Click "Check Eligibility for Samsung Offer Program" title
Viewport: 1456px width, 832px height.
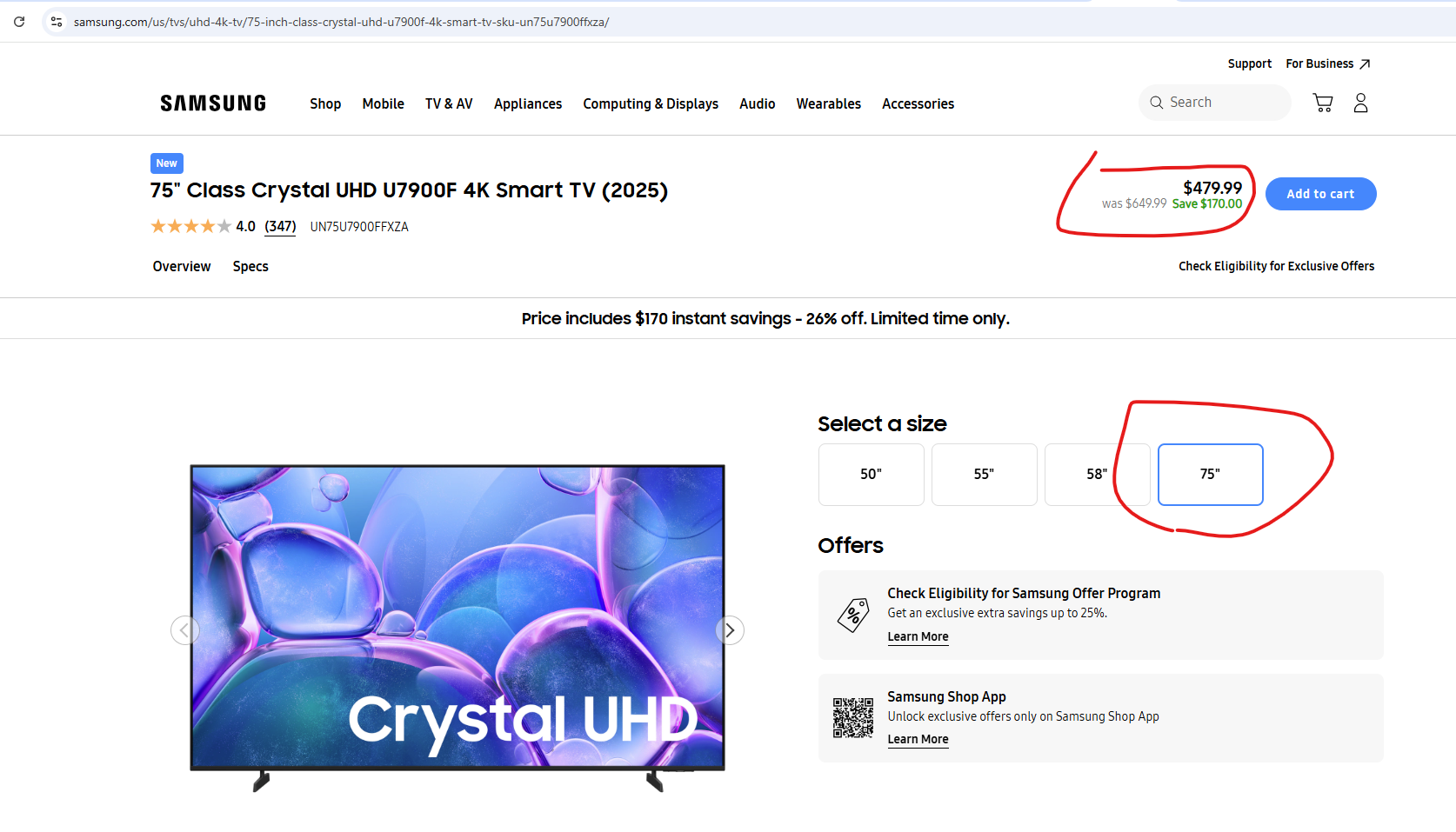tap(1024, 594)
